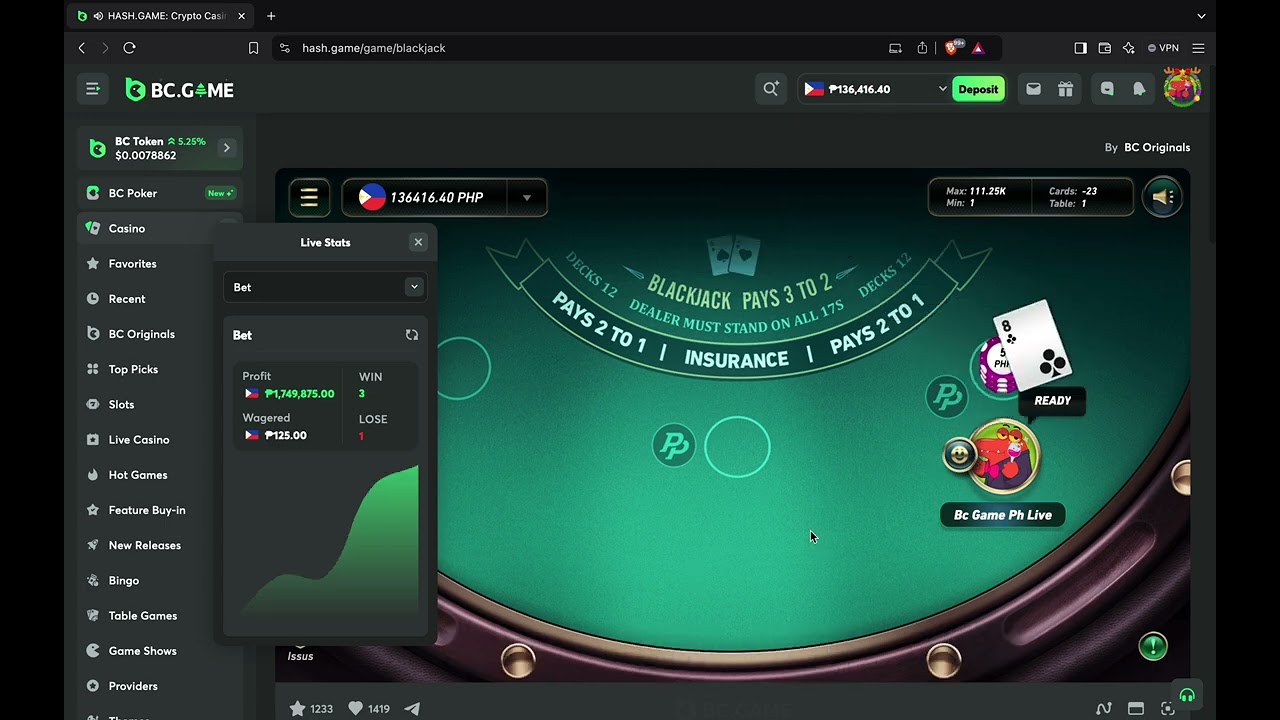Bookmark this page in the browser

[253, 48]
